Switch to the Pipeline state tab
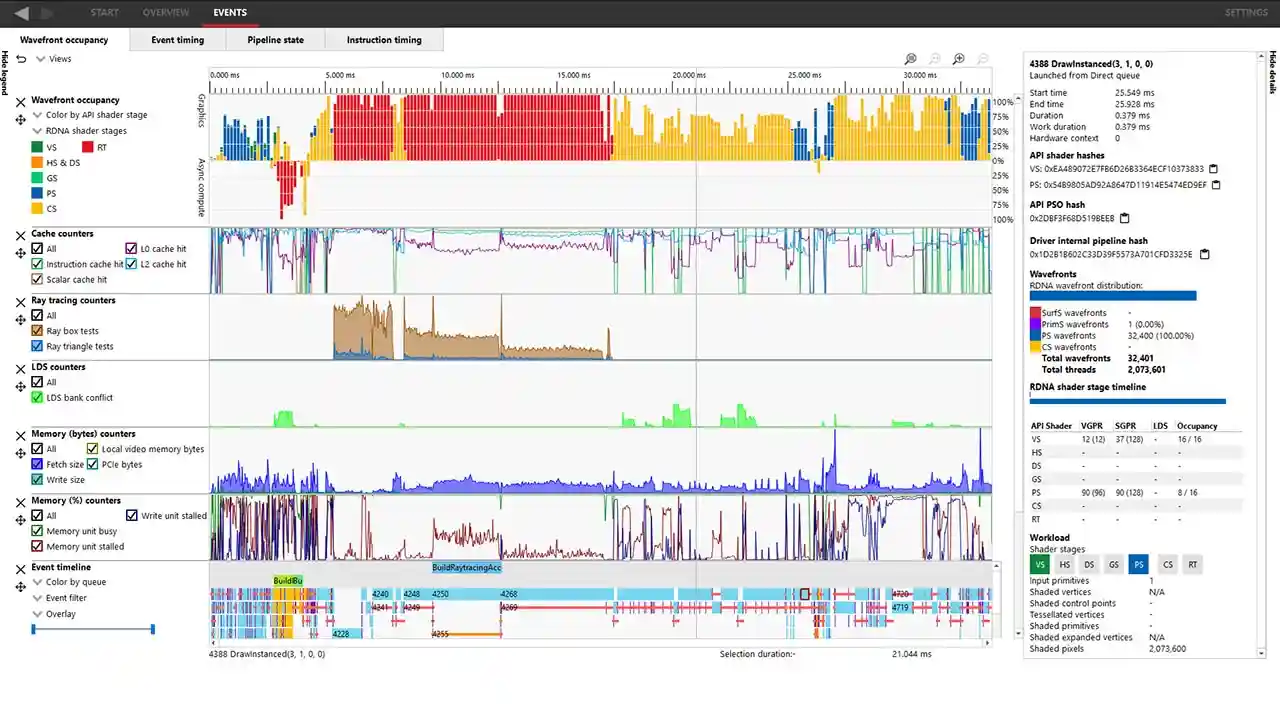 click(x=275, y=40)
